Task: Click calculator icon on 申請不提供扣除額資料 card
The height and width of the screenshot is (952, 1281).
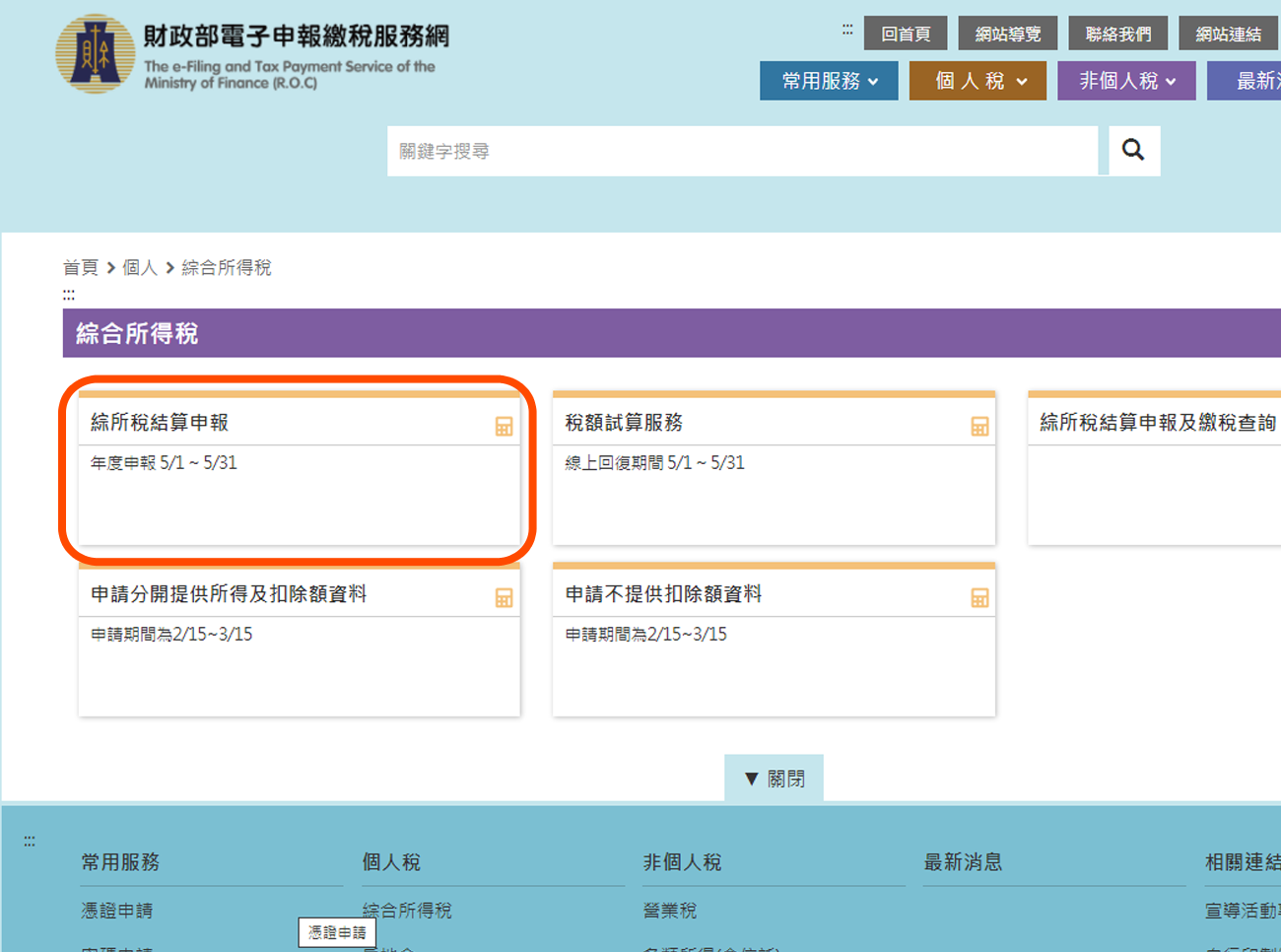Action: (978, 598)
